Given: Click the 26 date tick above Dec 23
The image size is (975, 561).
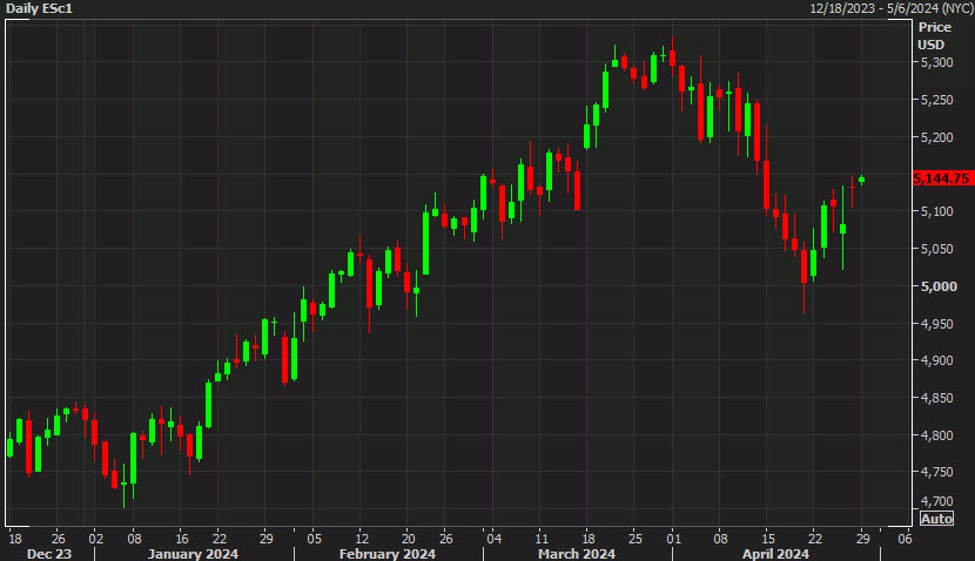Looking at the screenshot, I should (58, 539).
